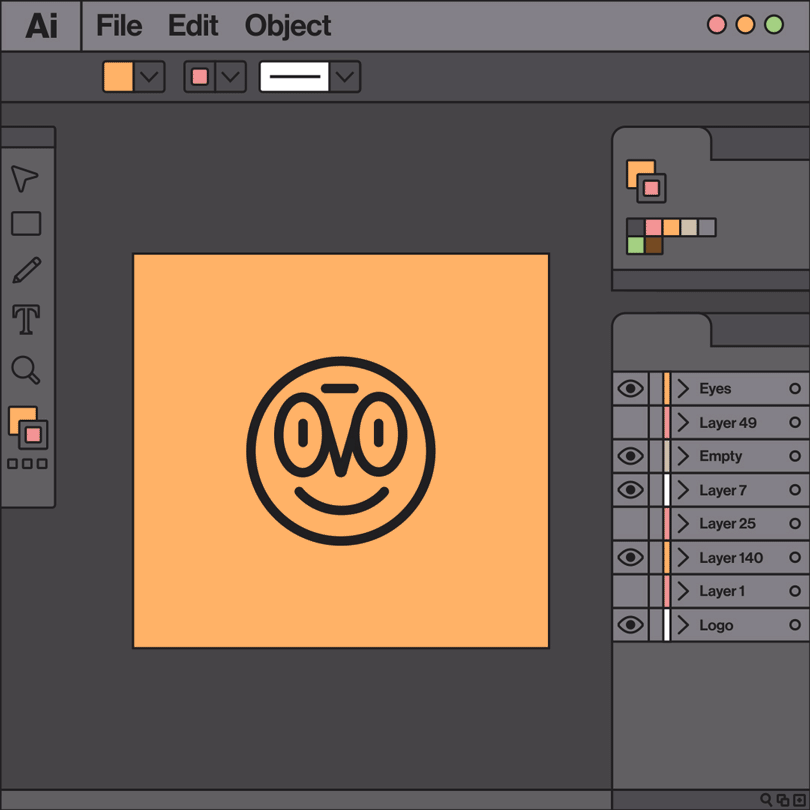Open the fill color dropdown
This screenshot has width=810, height=810.
point(150,76)
